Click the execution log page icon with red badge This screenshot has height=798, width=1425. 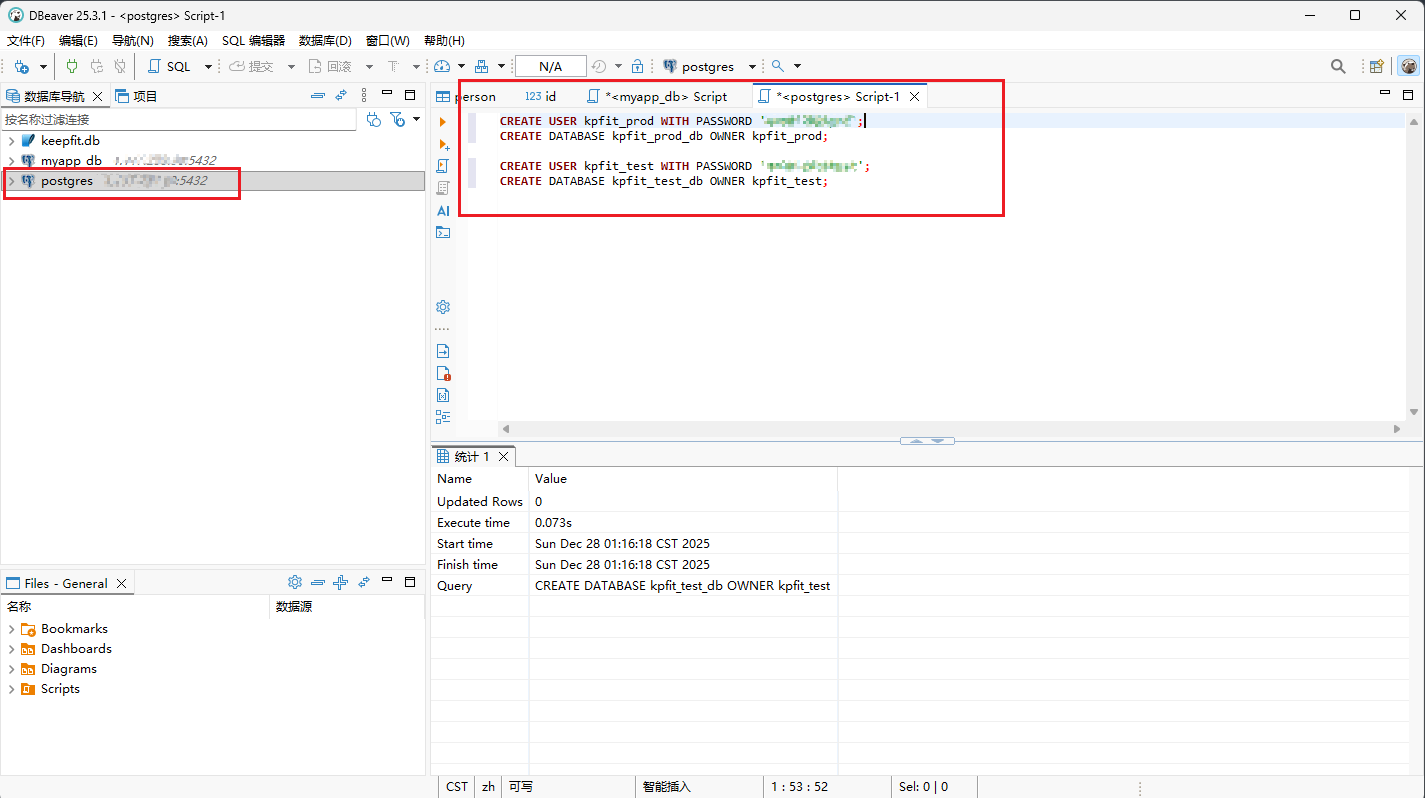click(x=443, y=373)
